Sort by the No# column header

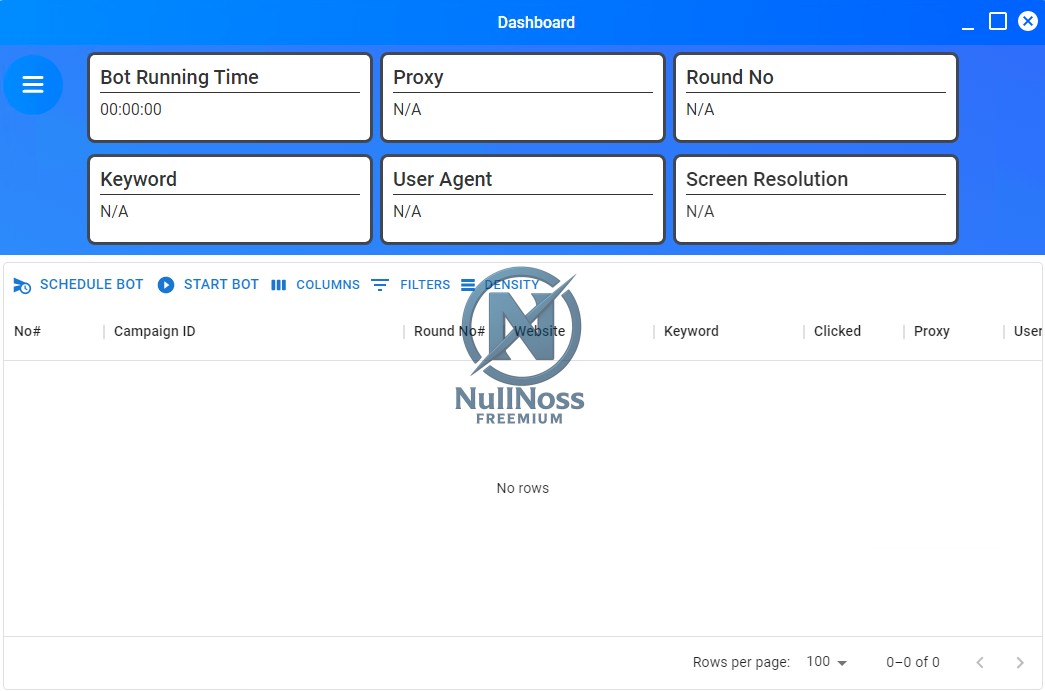pos(27,331)
